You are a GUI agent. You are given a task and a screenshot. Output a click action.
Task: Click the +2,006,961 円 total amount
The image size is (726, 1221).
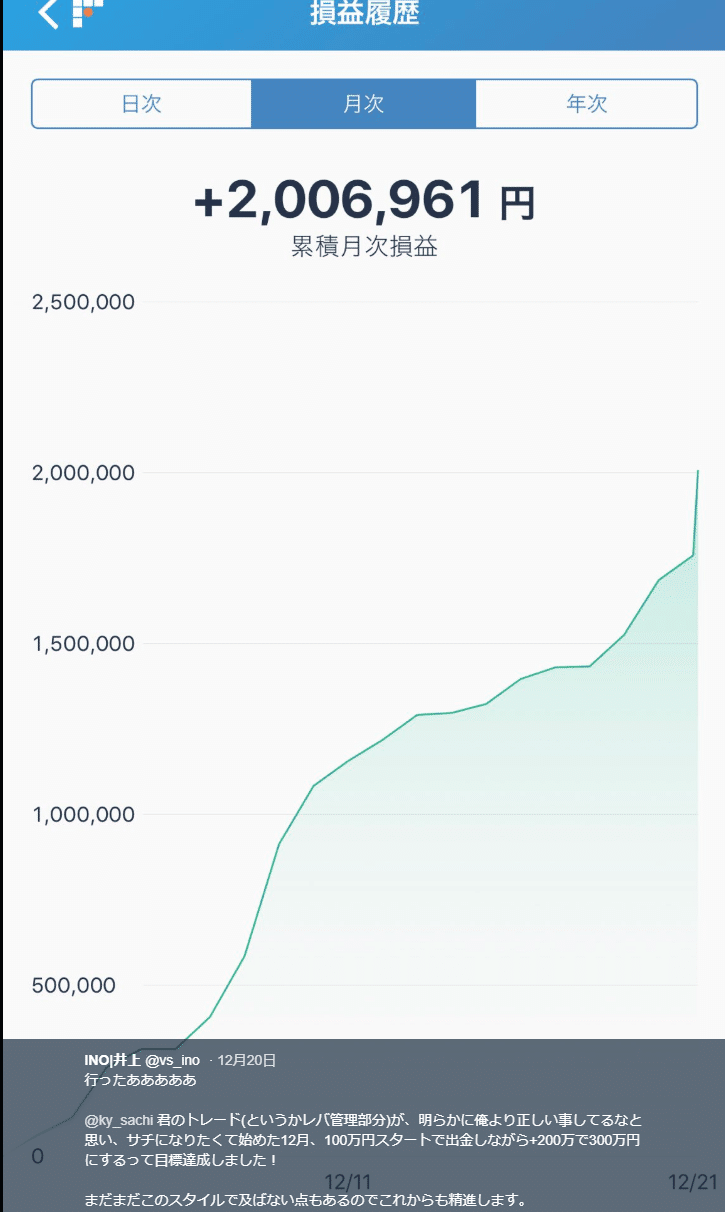pyautogui.click(x=364, y=201)
